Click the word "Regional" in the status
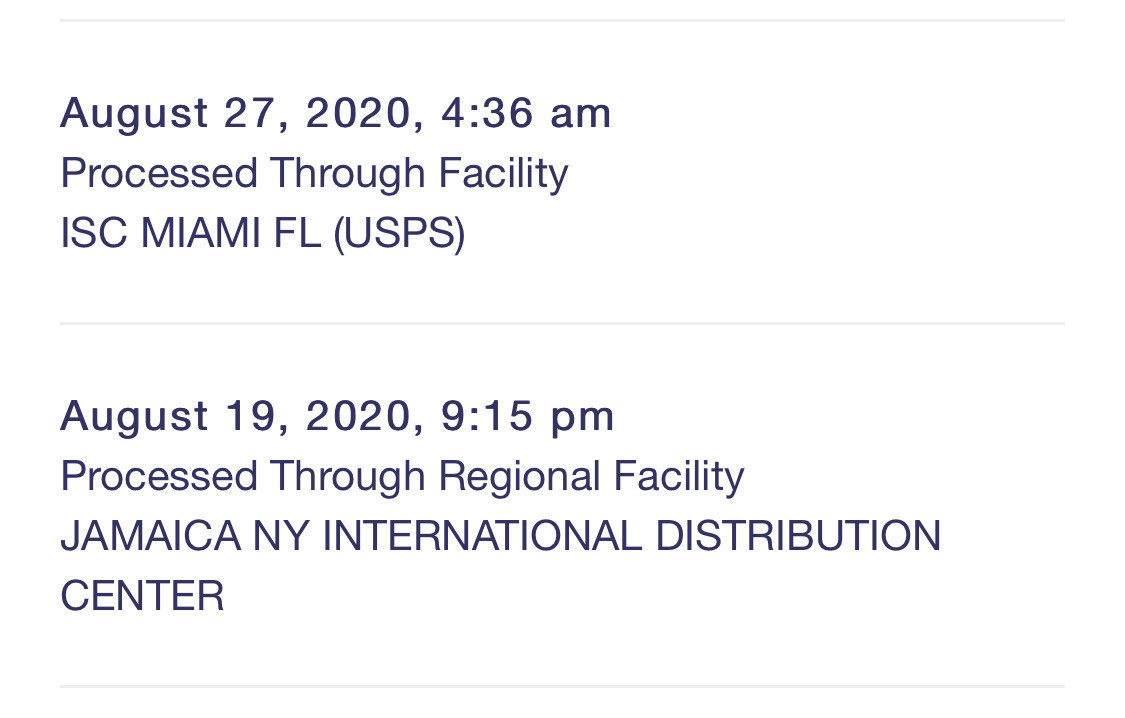The height and width of the screenshot is (718, 1125). 519,476
